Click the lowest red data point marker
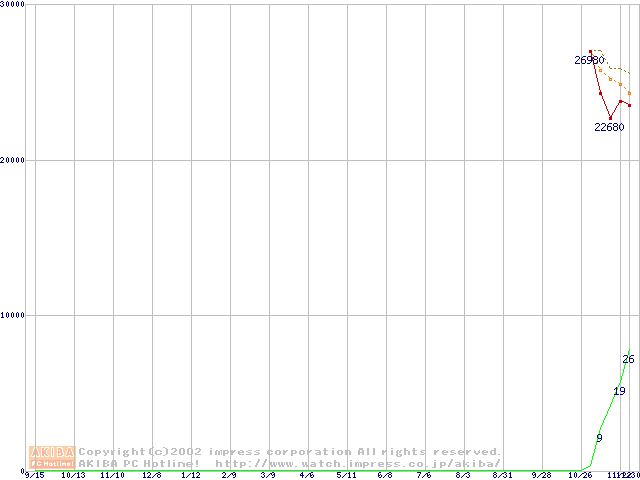 coord(610,118)
